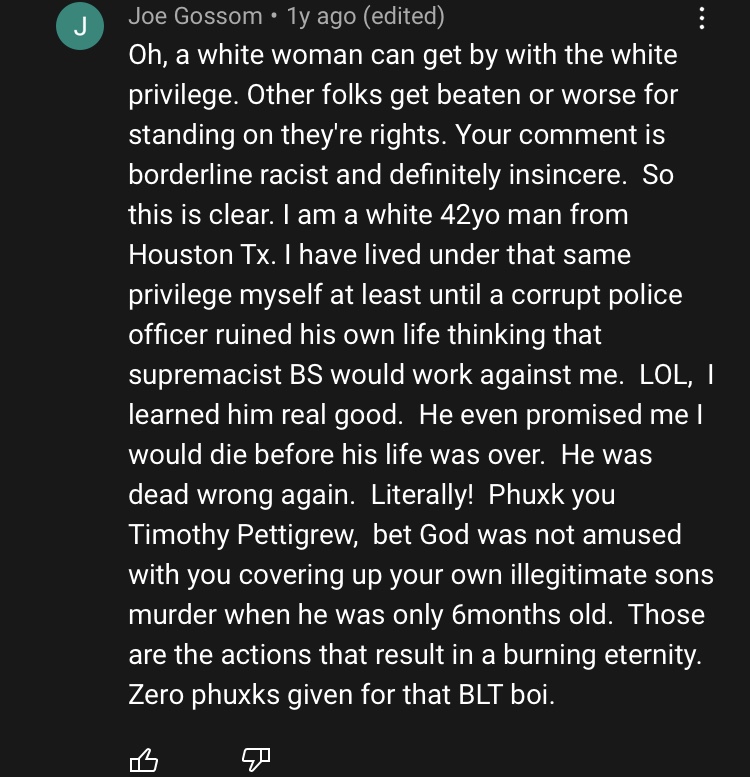Image resolution: width=750 pixels, height=777 pixels.
Task: Dislike the comment with thumbs down icon
Action: [x=256, y=759]
